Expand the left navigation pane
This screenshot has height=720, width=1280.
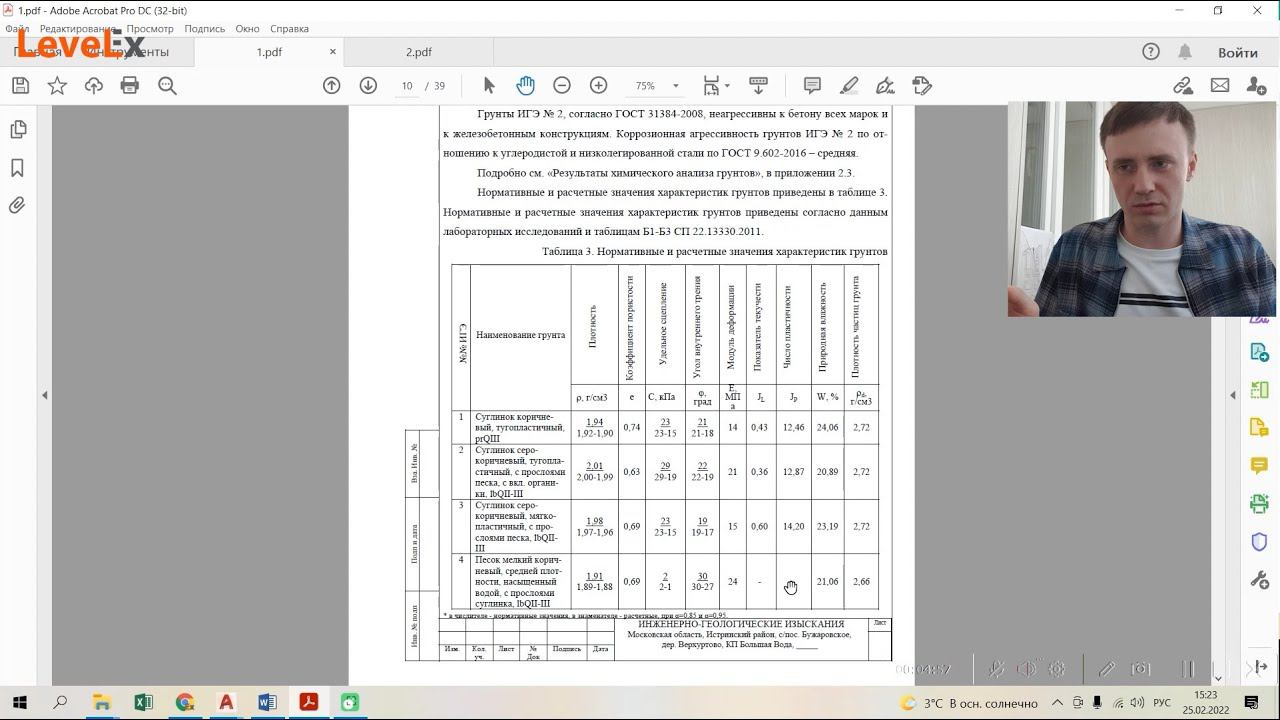tap(44, 396)
